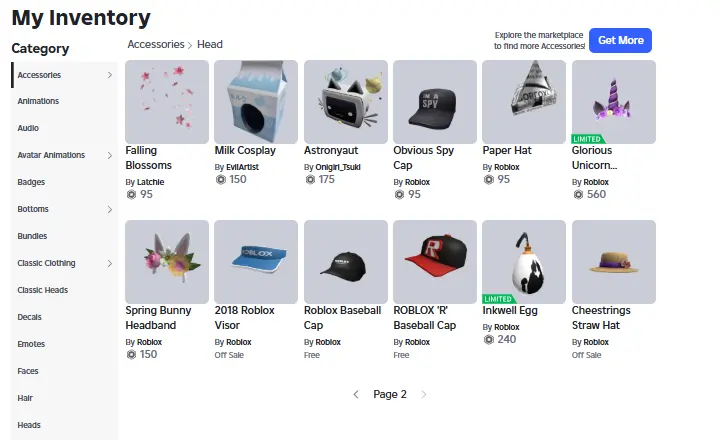
Task: Open creator link EvilArtist under Milk Cosplay
Action: 242,167
